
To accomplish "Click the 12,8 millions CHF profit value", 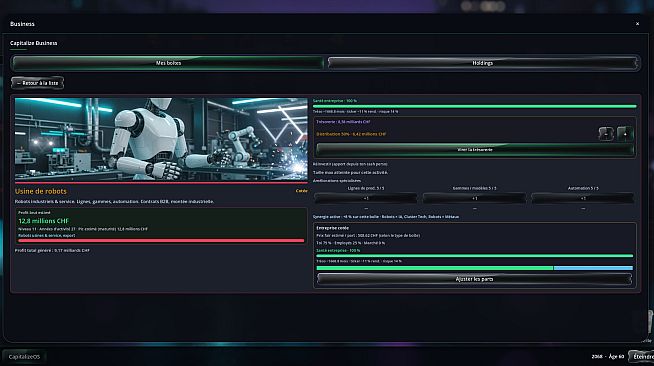I will tap(43, 221).
